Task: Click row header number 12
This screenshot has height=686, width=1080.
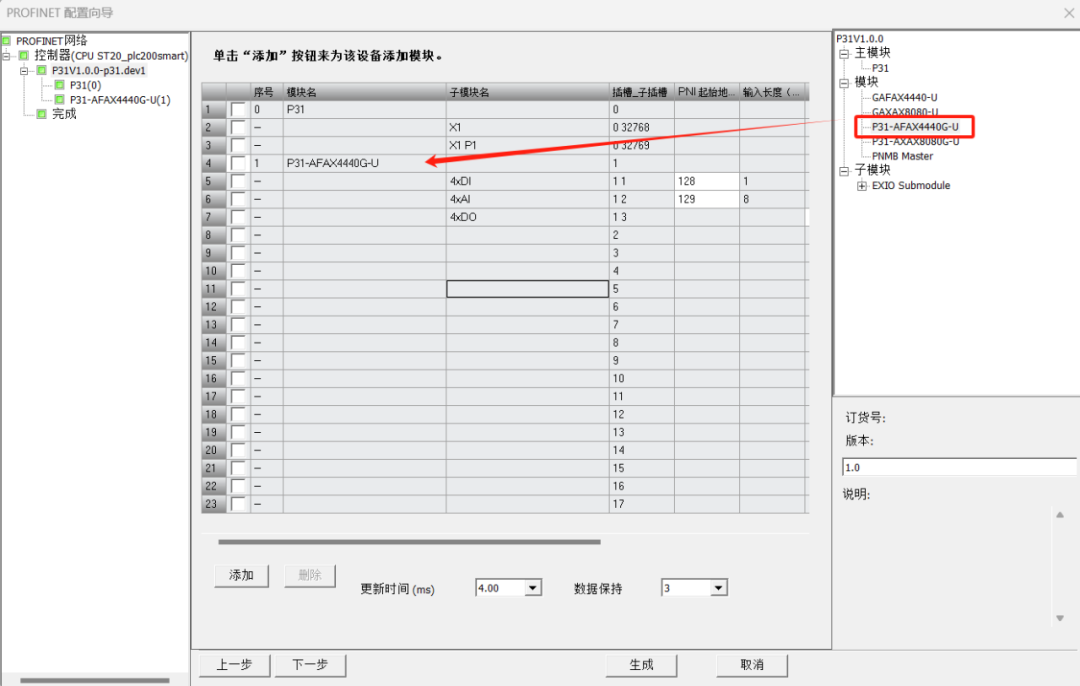Action: (214, 306)
